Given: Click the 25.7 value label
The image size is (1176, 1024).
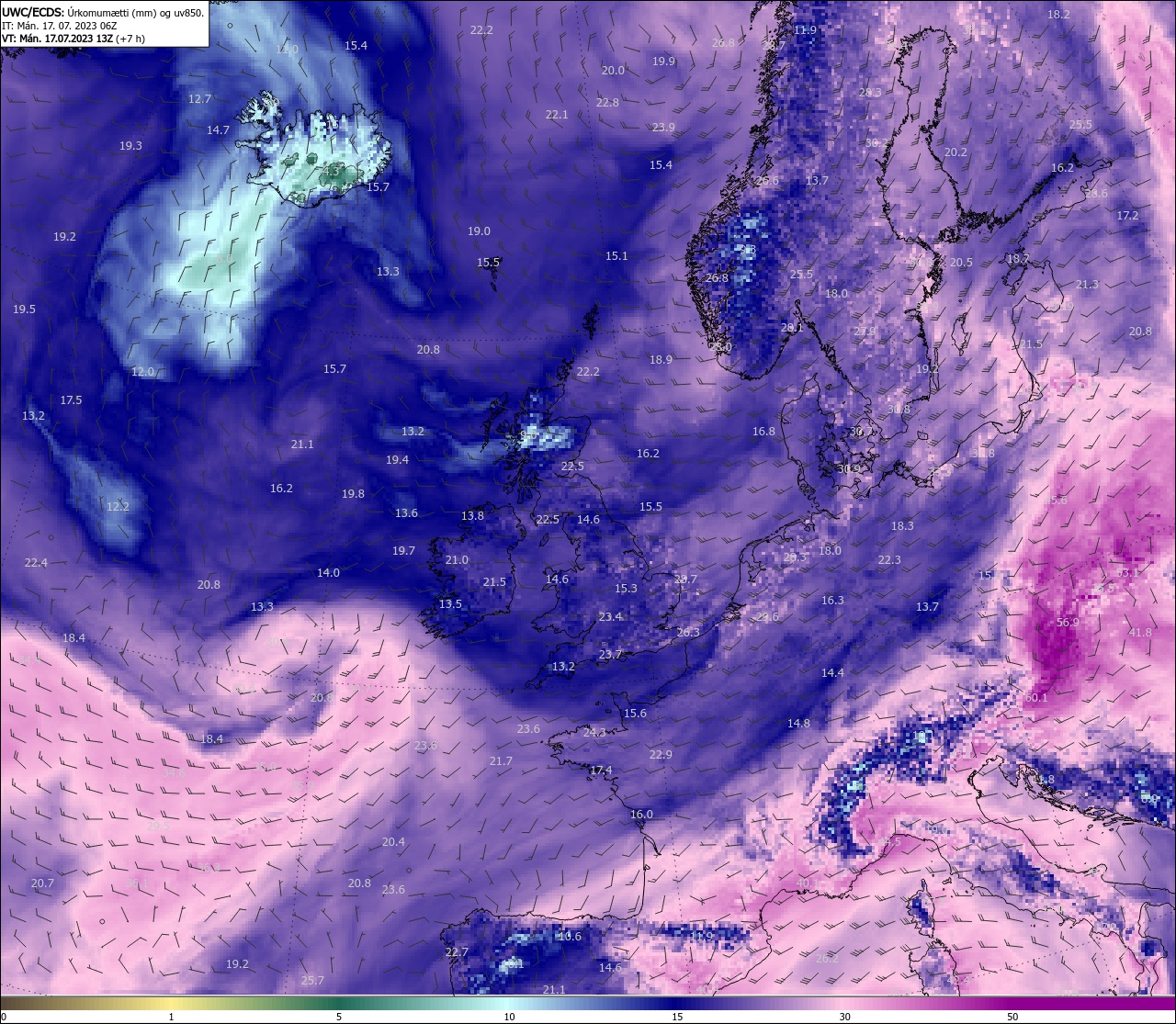Looking at the screenshot, I should [x=312, y=981].
